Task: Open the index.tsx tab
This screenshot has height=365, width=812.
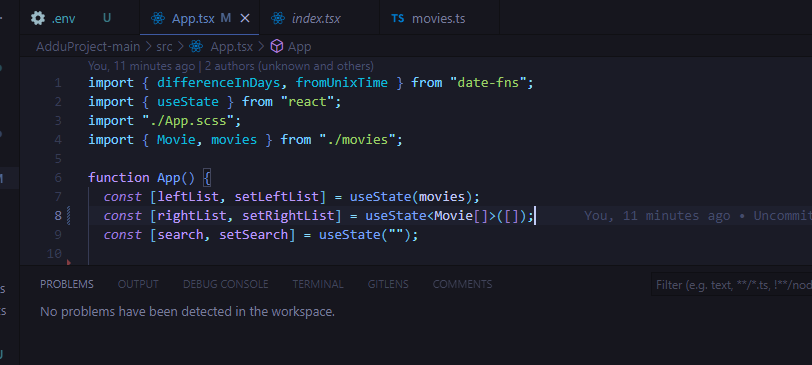Action: click(x=320, y=18)
